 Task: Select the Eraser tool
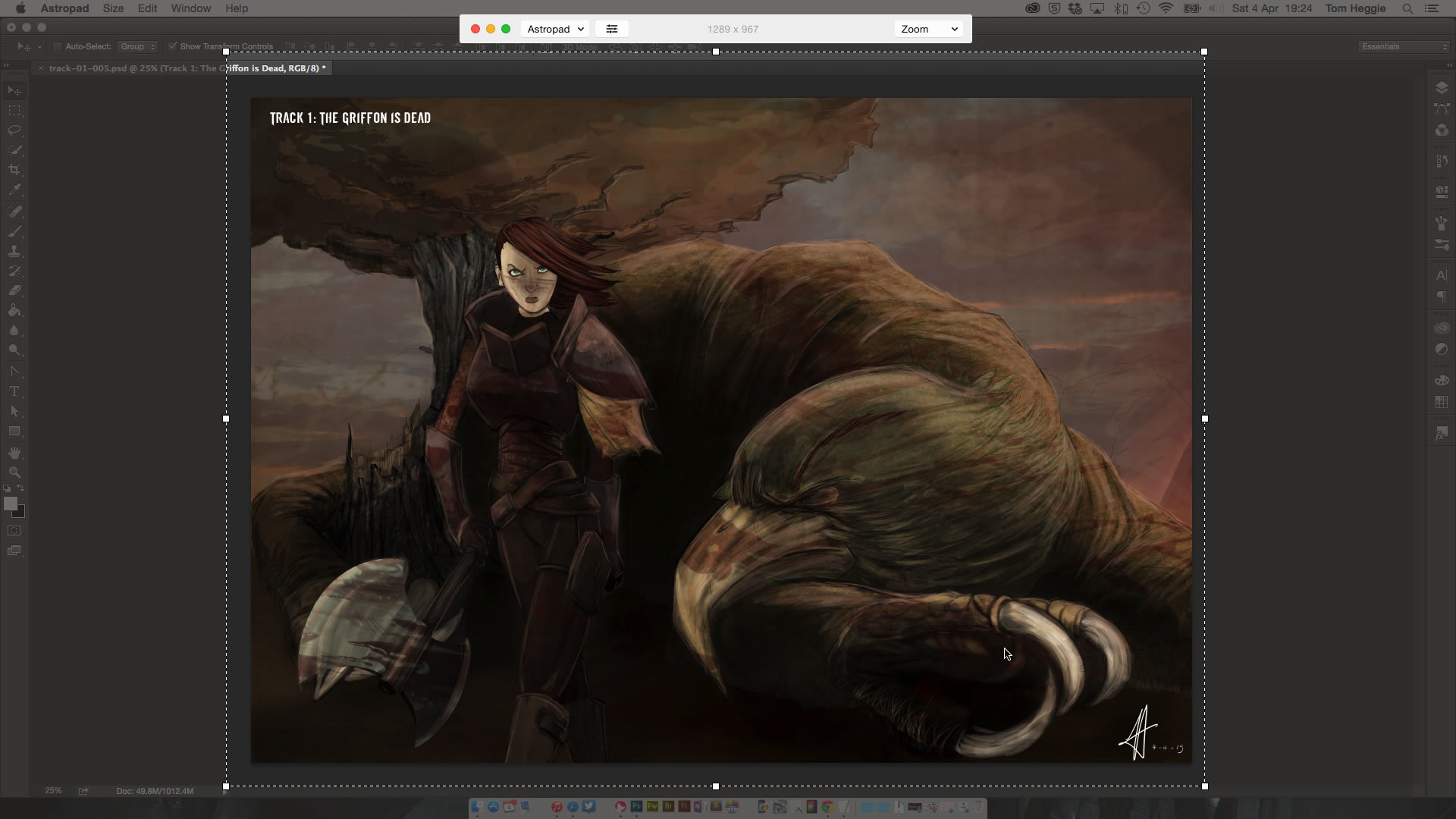[14, 290]
